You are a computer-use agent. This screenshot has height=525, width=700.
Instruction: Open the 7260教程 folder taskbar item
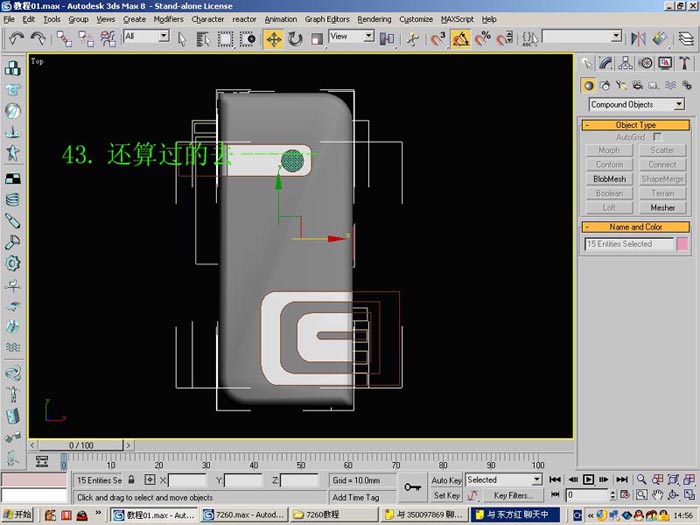335,515
